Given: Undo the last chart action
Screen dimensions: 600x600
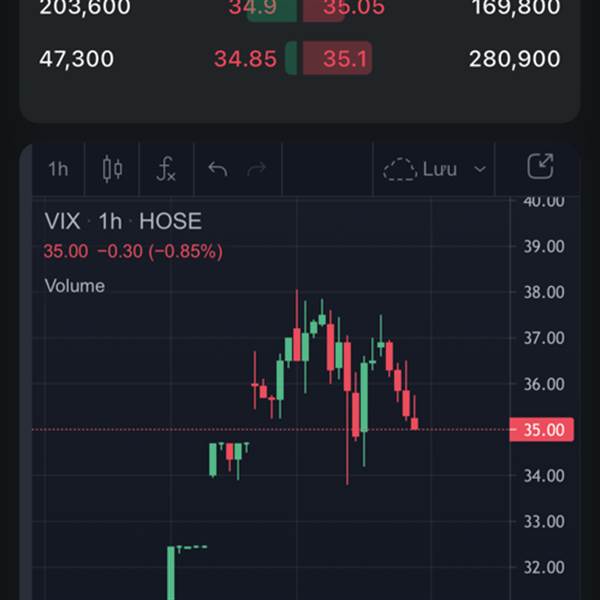Looking at the screenshot, I should tap(218, 169).
